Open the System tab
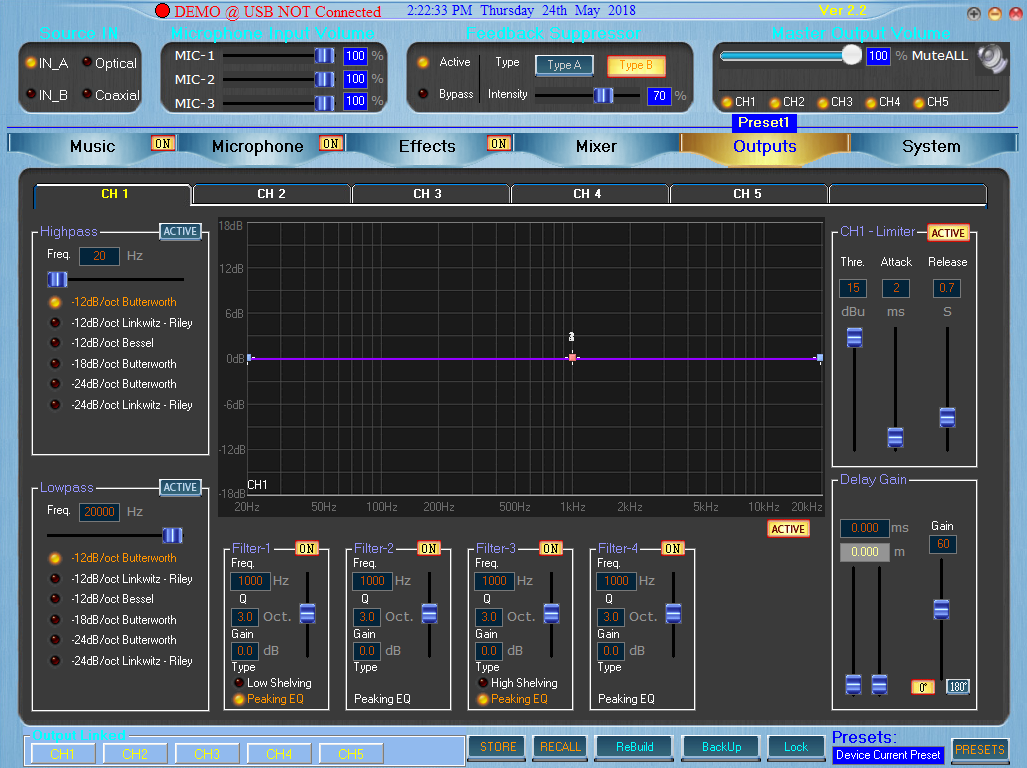This screenshot has height=768, width=1027. point(931,146)
